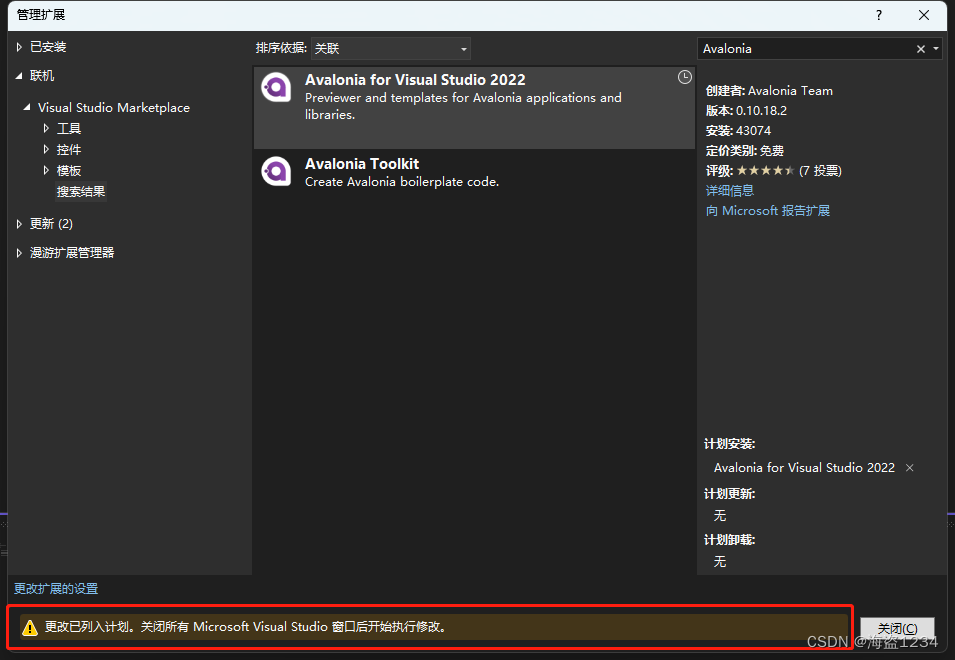Expand the 更新 (2) node
This screenshot has width=955, height=660.
click(x=19, y=224)
